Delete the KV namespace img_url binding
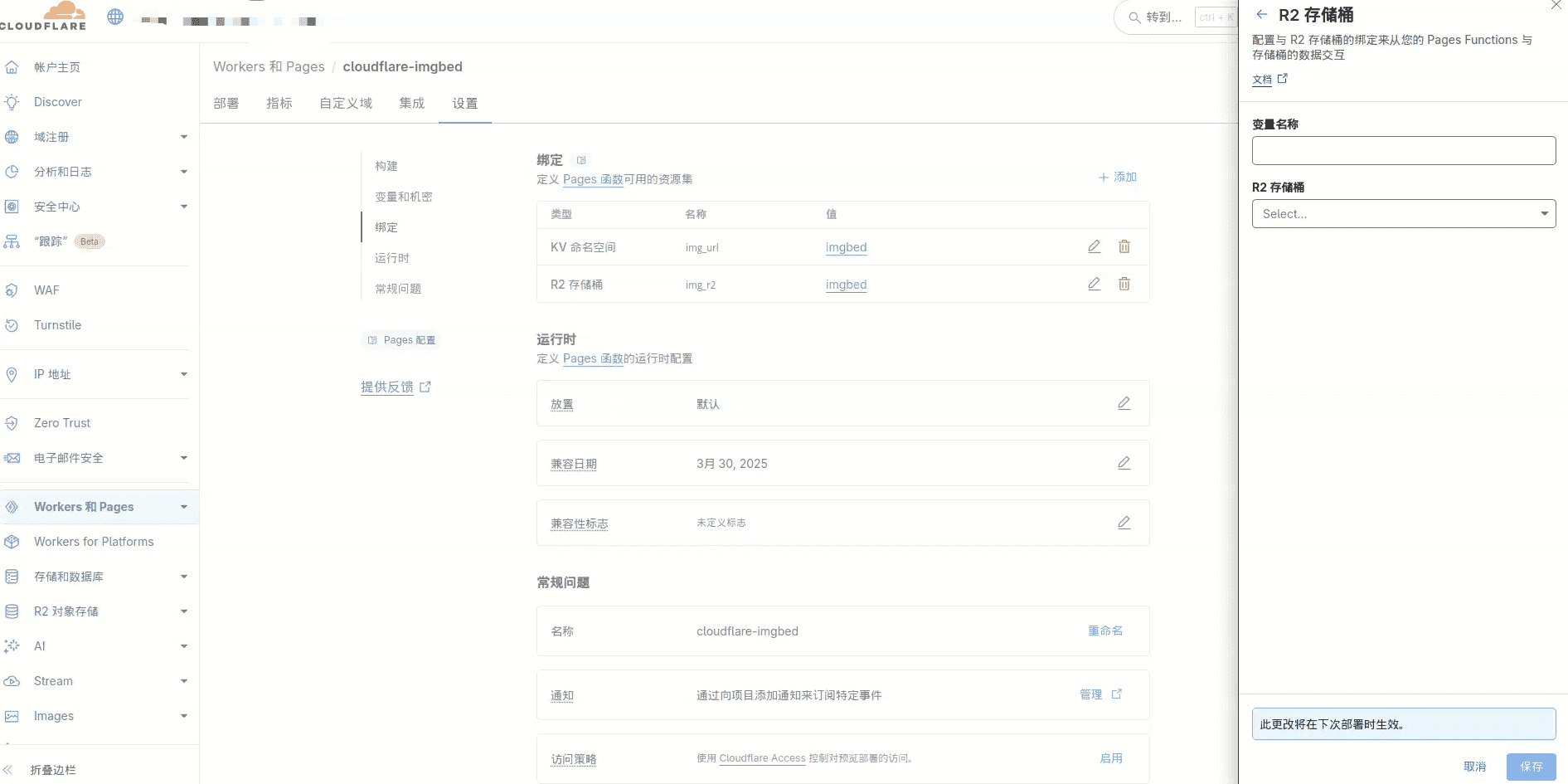 click(x=1124, y=246)
